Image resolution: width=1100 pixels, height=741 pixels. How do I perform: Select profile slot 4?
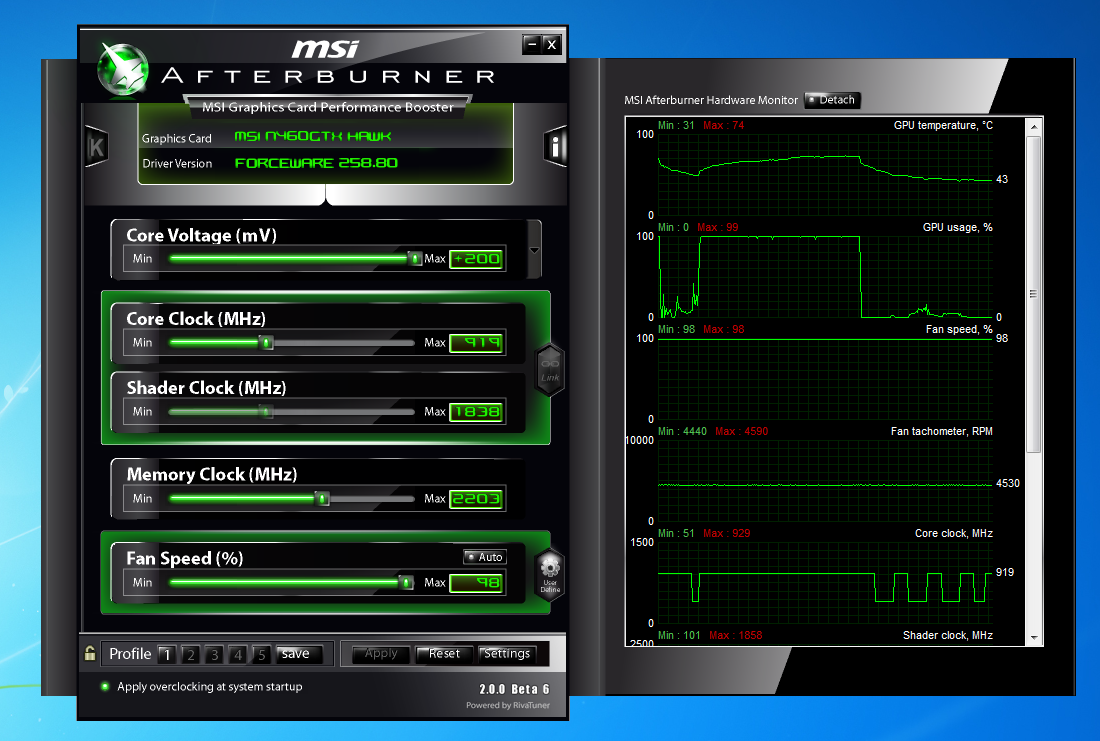tap(238, 654)
